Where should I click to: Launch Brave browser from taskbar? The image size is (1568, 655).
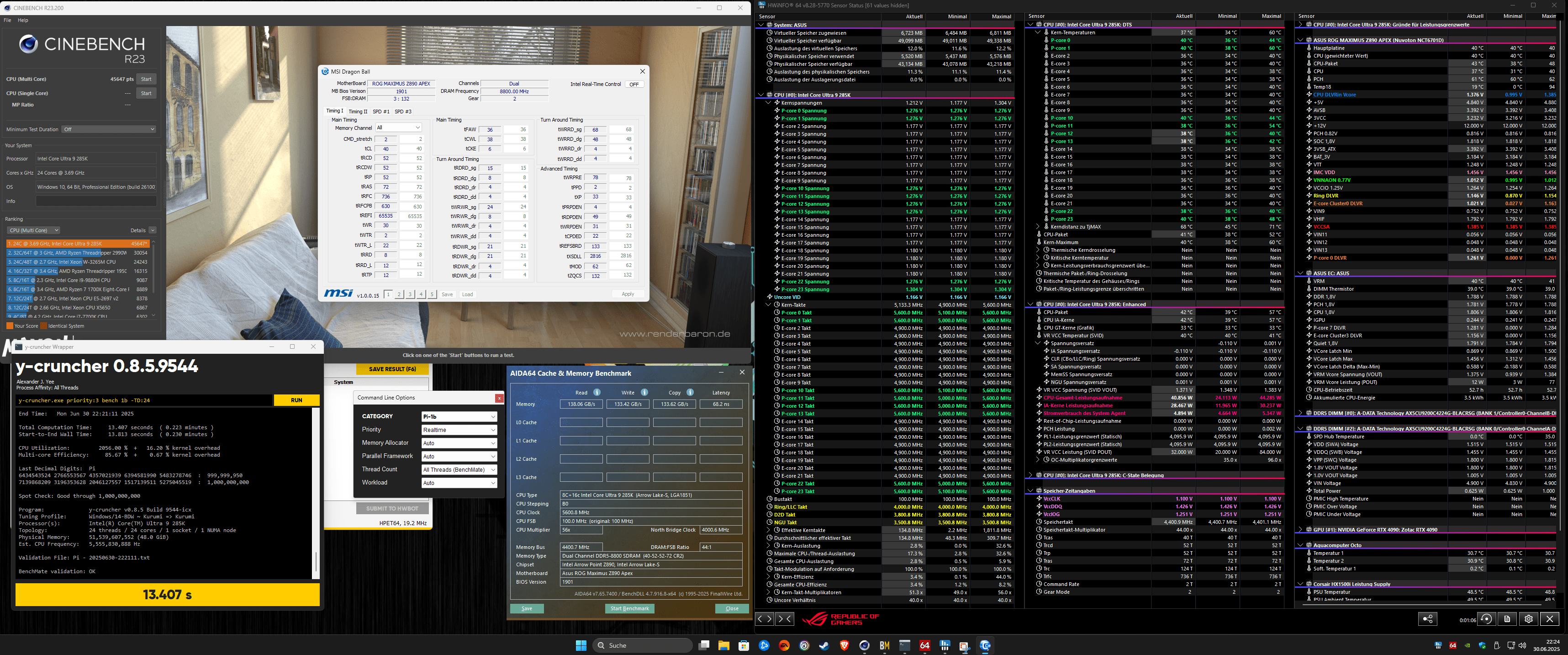[x=844, y=645]
